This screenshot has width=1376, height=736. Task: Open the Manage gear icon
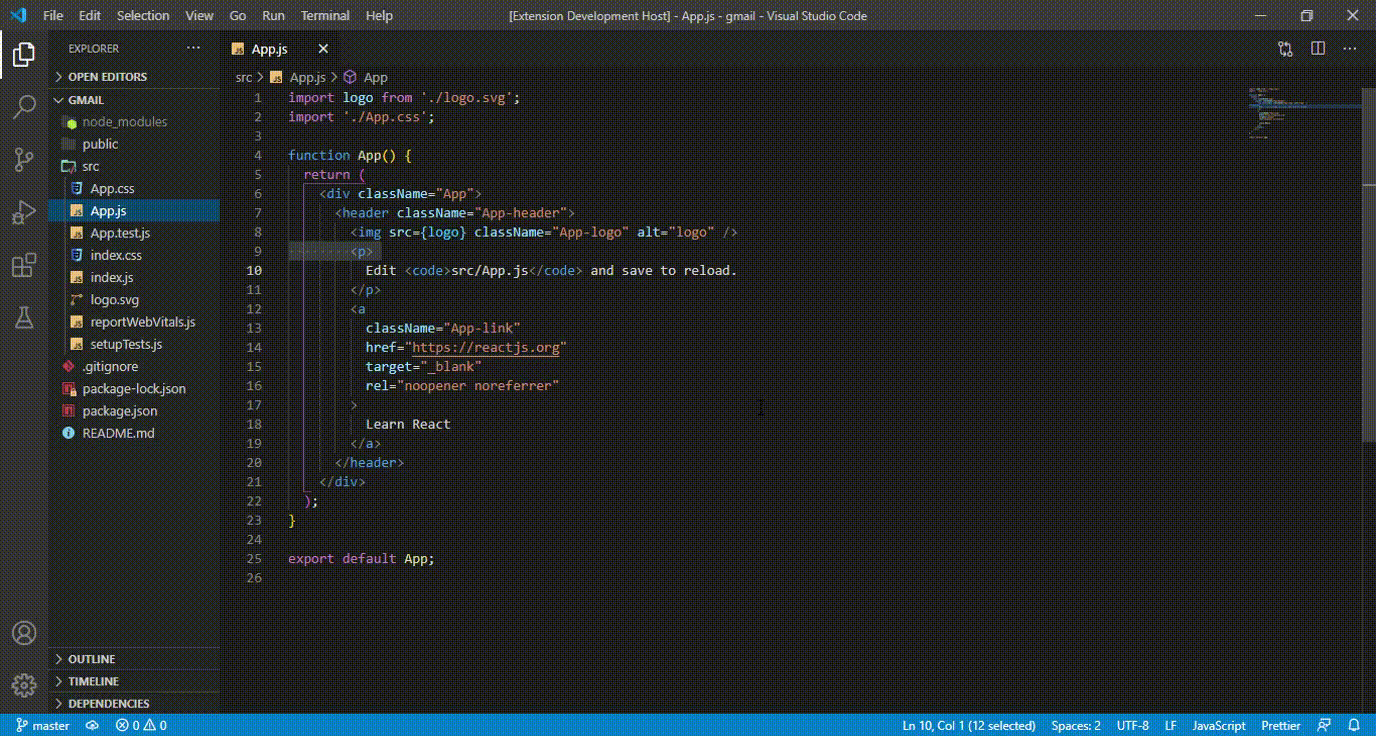[24, 685]
